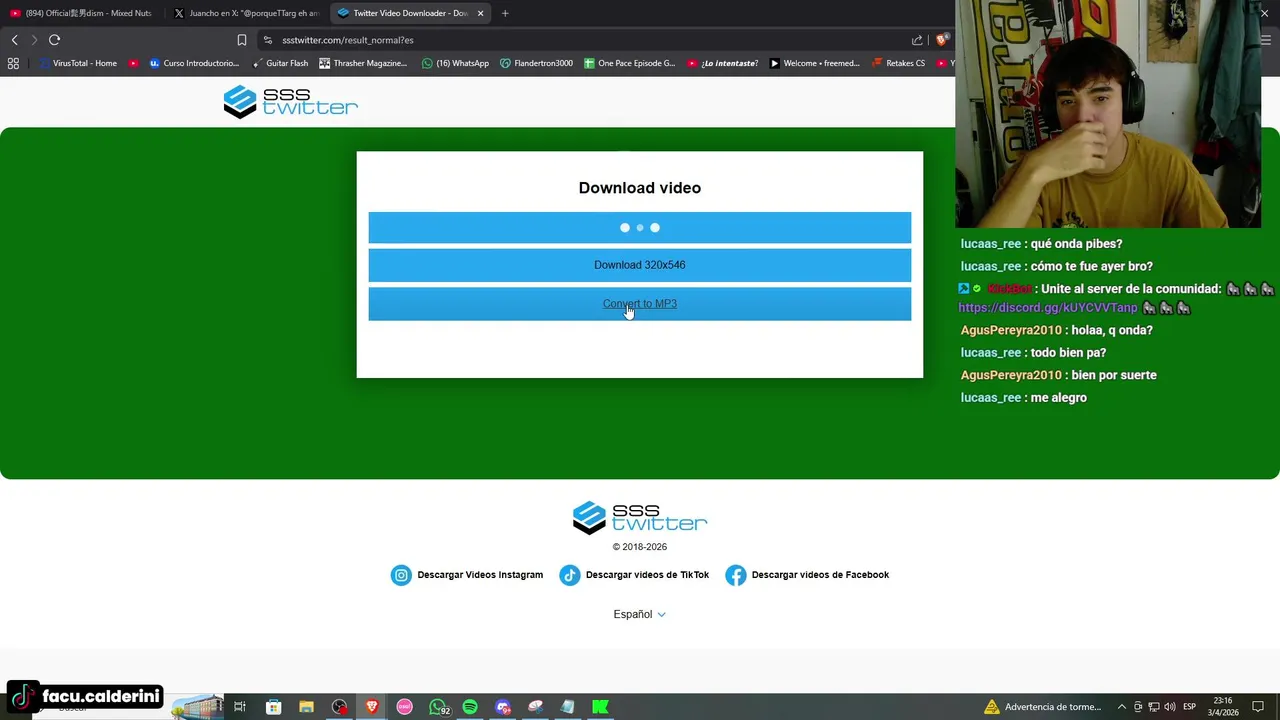
Task: Click the ESP language indicator
Action: pyautogui.click(x=1189, y=707)
